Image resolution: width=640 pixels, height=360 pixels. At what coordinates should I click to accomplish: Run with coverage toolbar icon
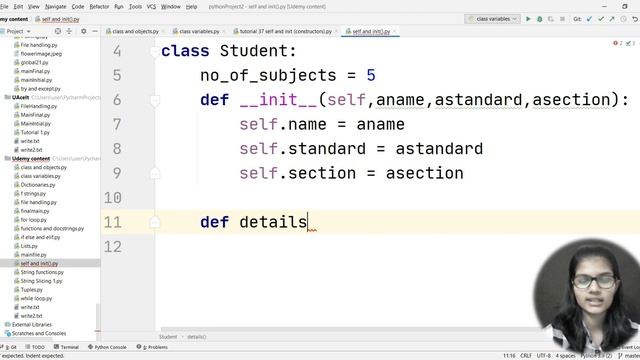point(551,19)
